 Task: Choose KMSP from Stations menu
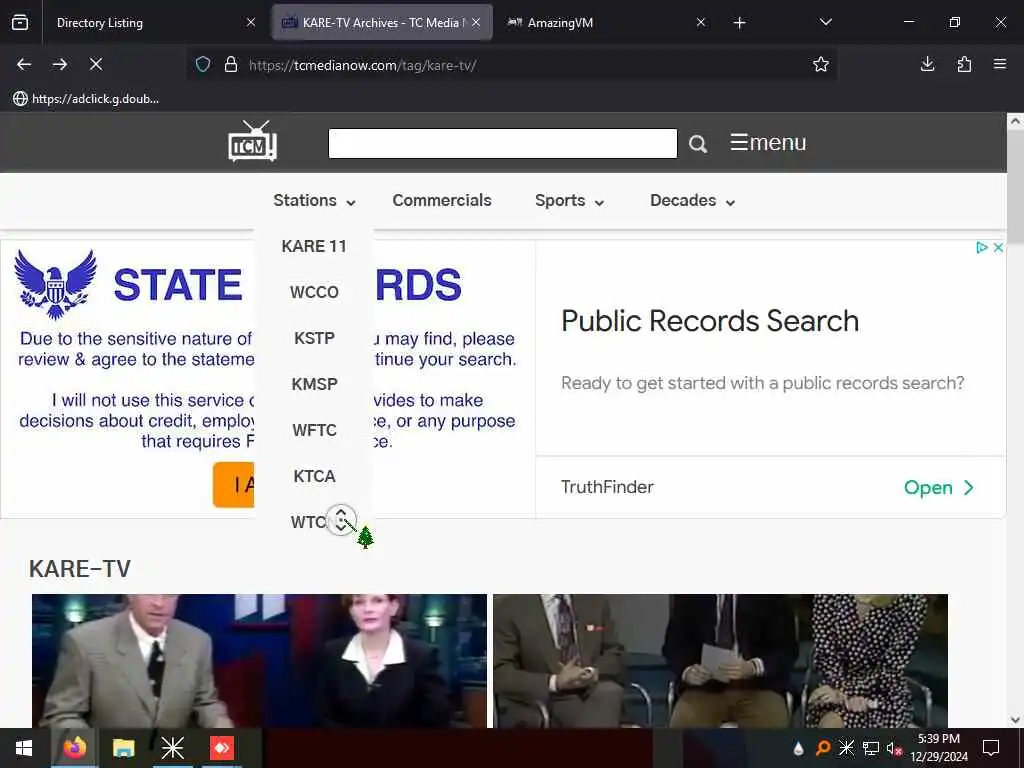pos(314,384)
